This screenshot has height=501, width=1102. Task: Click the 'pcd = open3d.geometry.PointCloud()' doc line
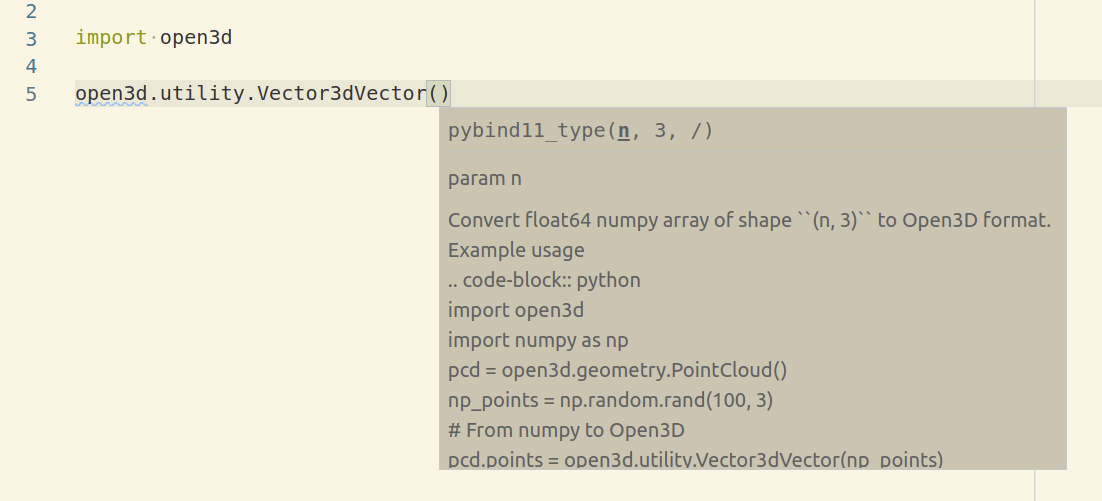(618, 370)
